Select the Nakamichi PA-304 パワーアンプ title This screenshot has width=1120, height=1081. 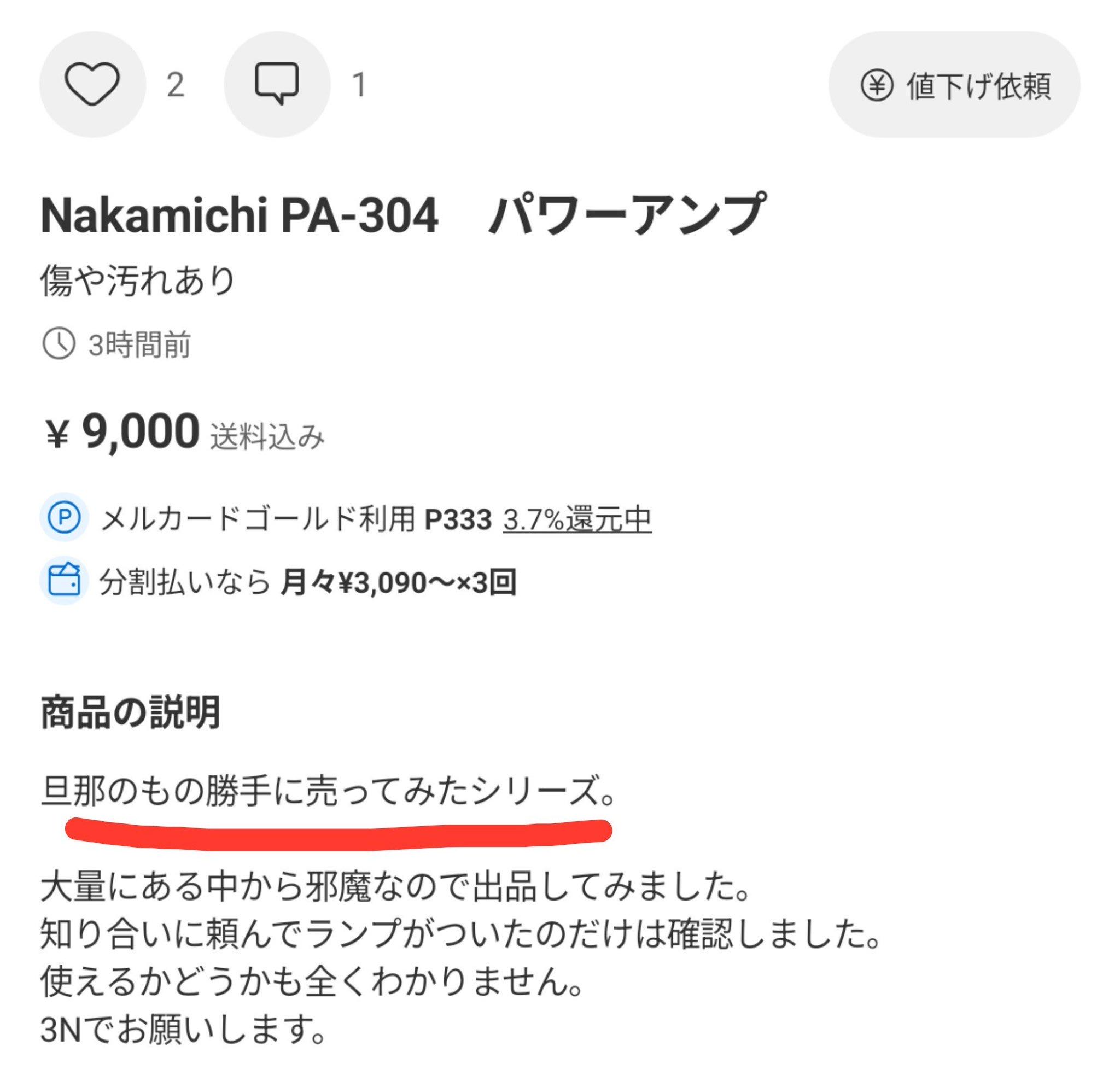click(x=403, y=214)
